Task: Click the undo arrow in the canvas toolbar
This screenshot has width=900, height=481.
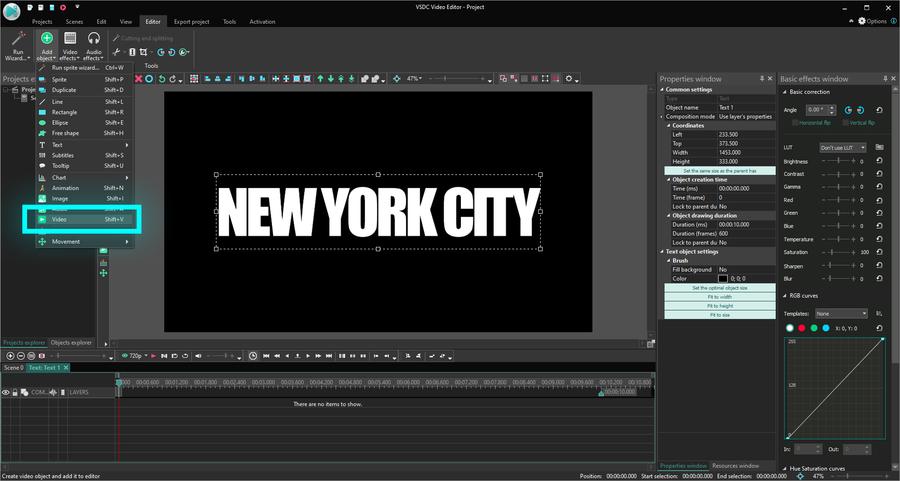Action: [x=162, y=79]
